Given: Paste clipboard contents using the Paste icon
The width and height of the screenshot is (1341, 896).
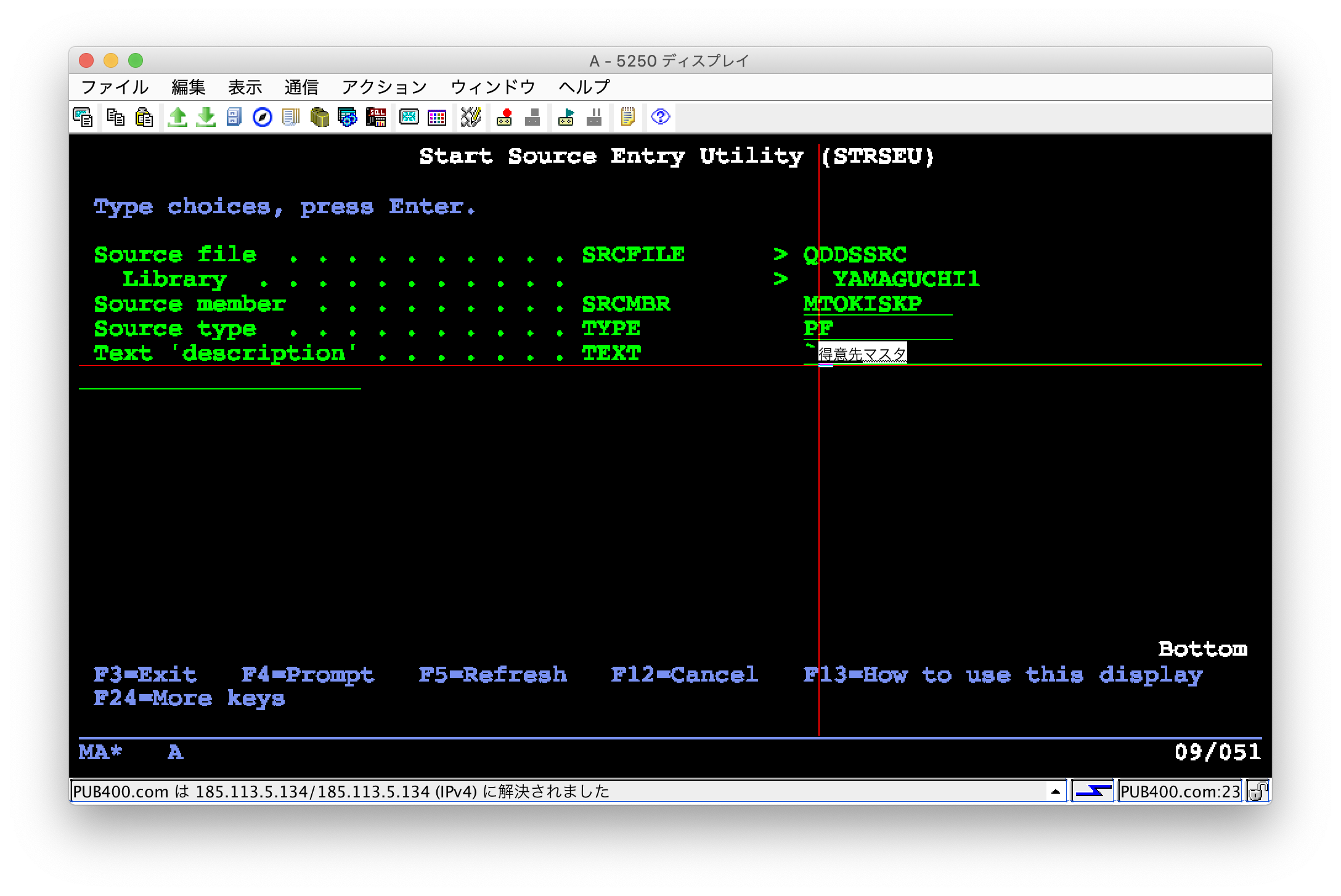Looking at the screenshot, I should tap(143, 117).
